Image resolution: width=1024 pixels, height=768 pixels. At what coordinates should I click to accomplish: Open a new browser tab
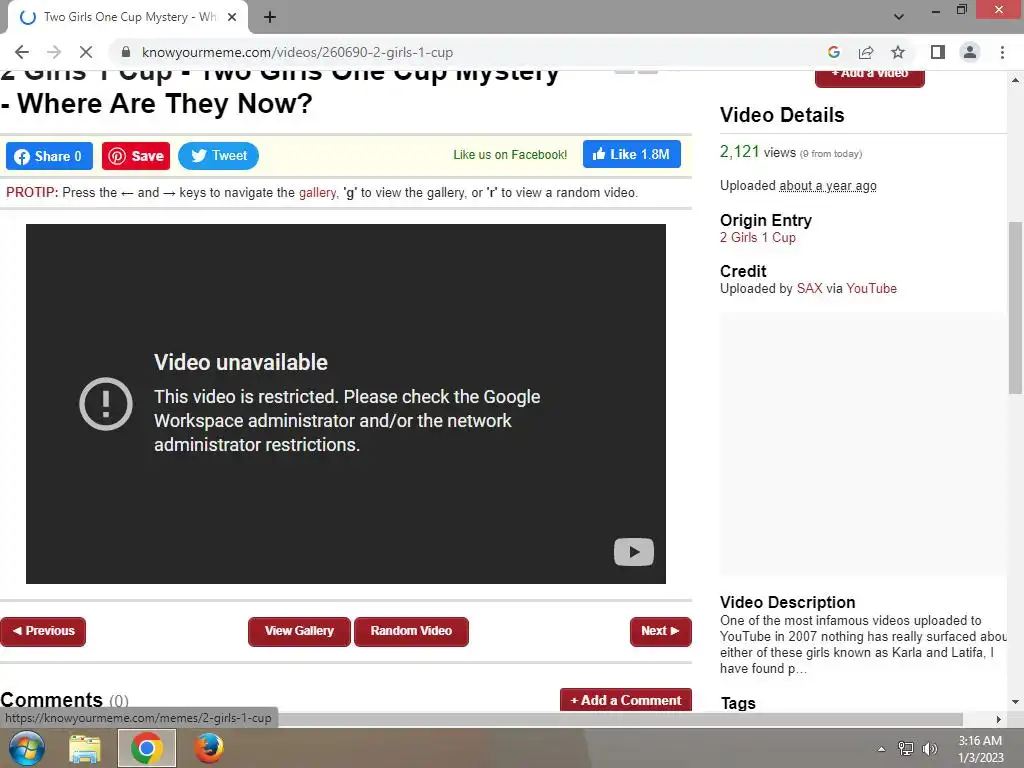point(270,18)
